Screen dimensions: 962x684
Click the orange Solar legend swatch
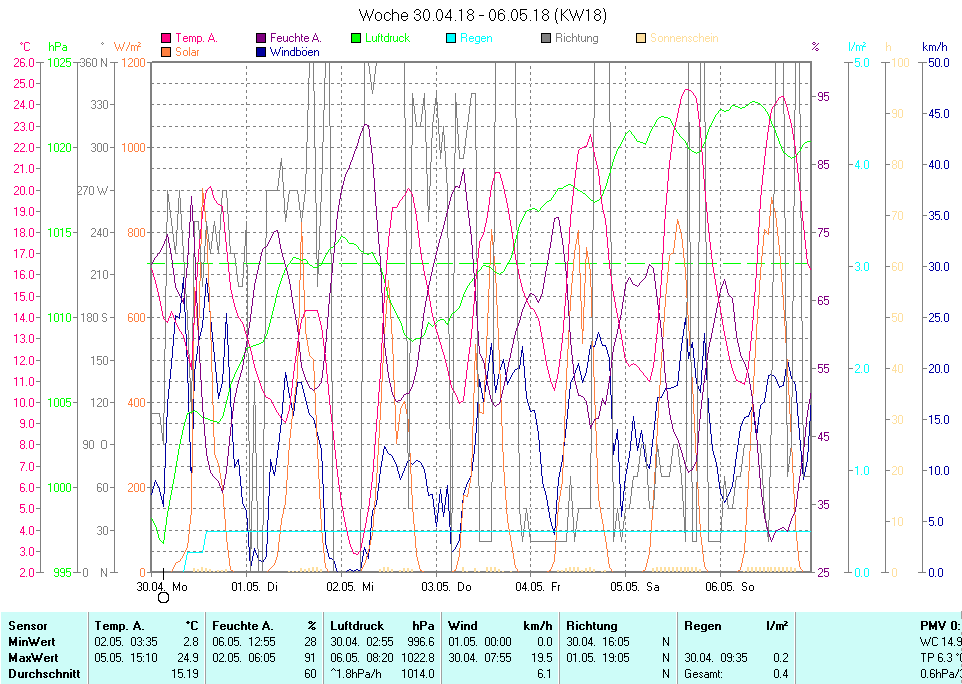coord(166,52)
